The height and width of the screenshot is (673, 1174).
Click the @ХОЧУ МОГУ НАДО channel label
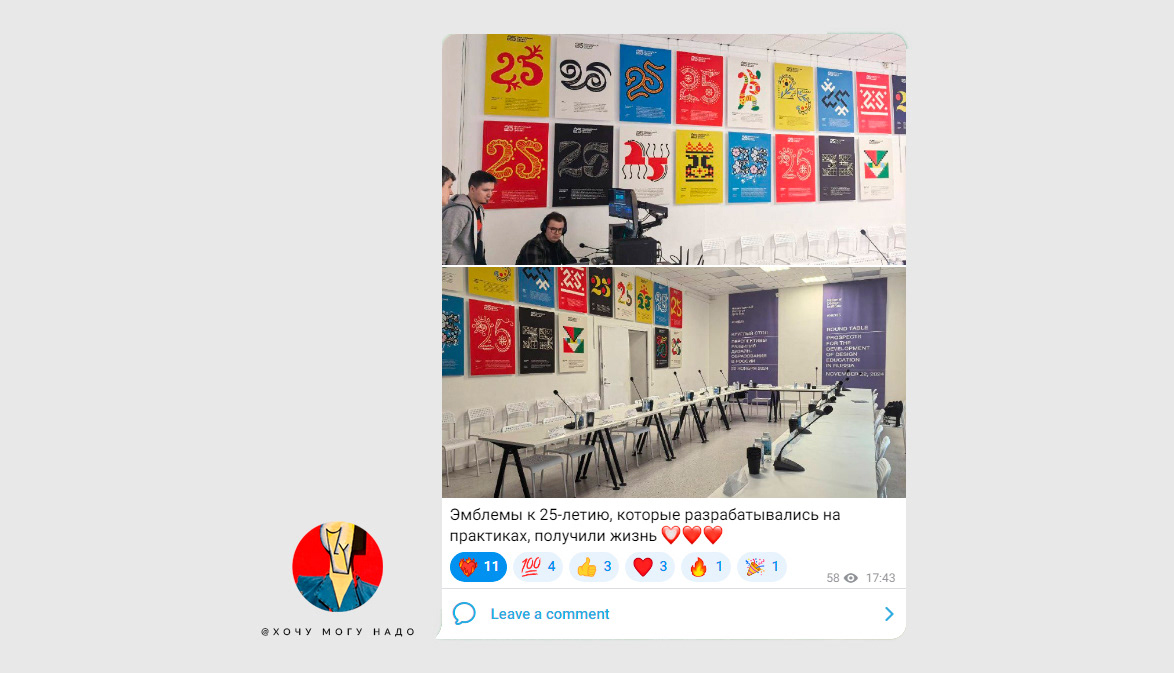[338, 632]
